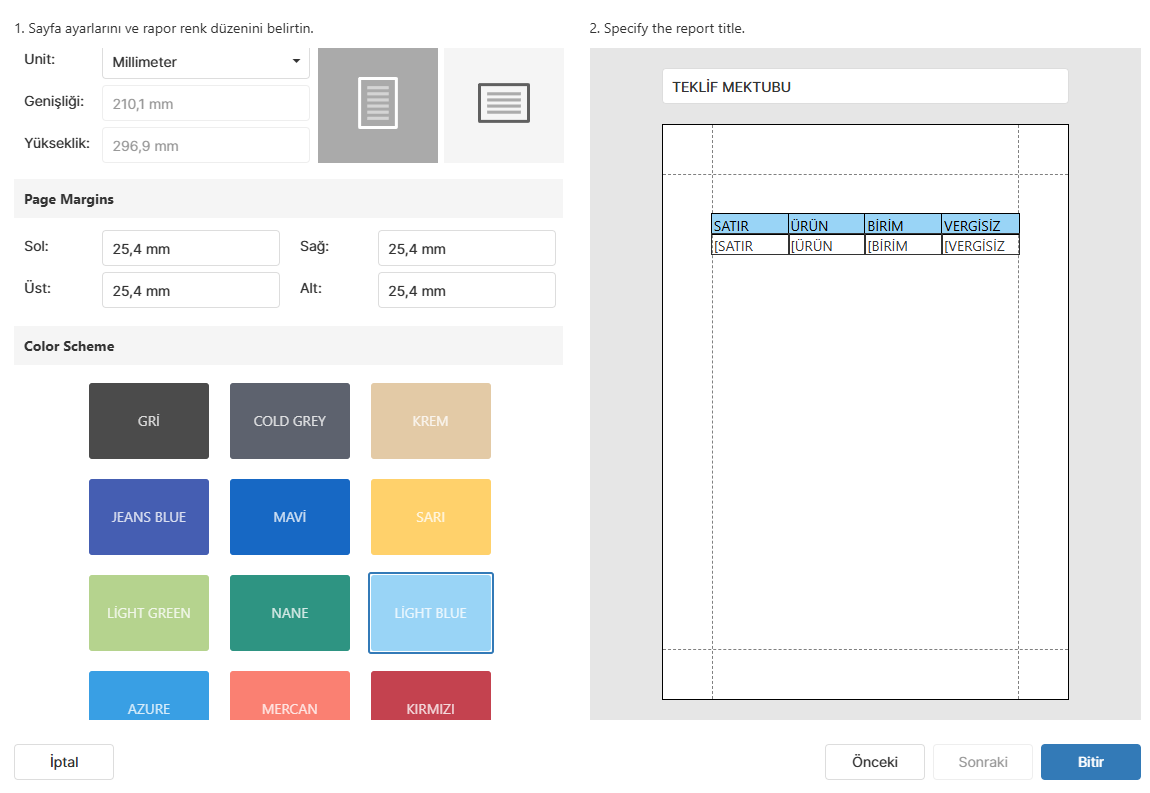The image size is (1150, 793).
Task: Click the Bitir button
Action: click(x=1091, y=762)
